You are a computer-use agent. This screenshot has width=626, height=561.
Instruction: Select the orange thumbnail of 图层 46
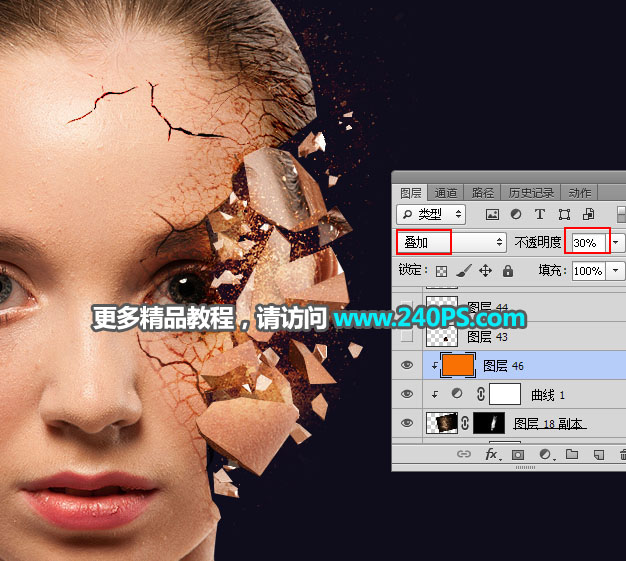coord(458,365)
